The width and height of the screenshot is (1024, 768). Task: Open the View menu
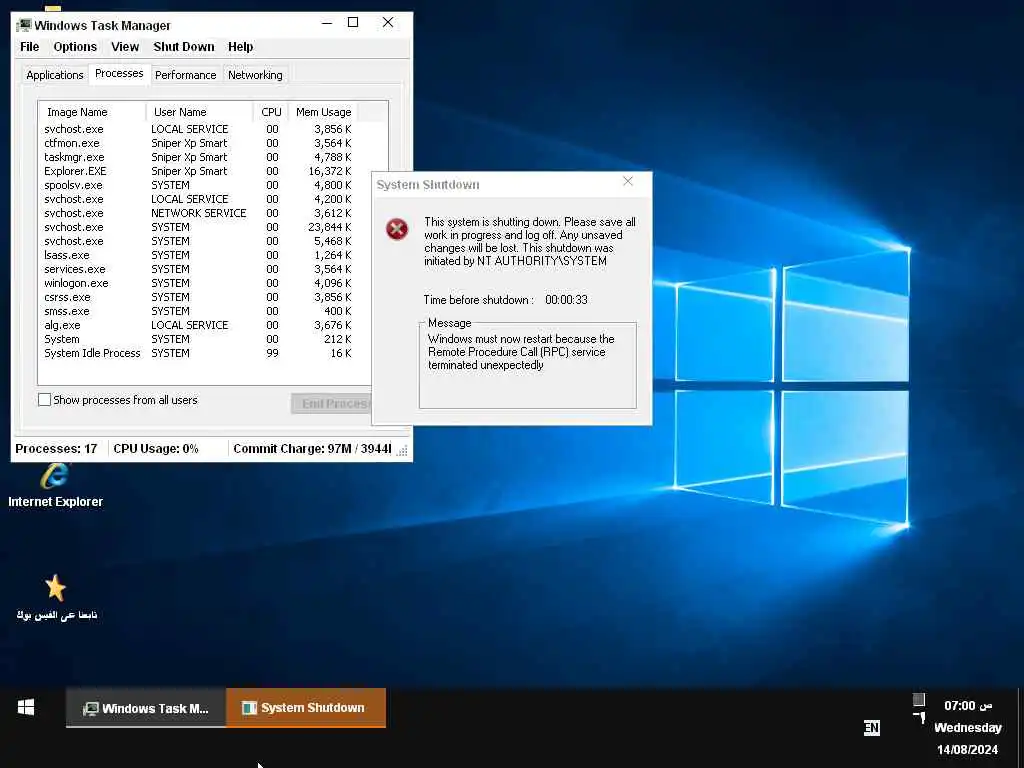(125, 47)
